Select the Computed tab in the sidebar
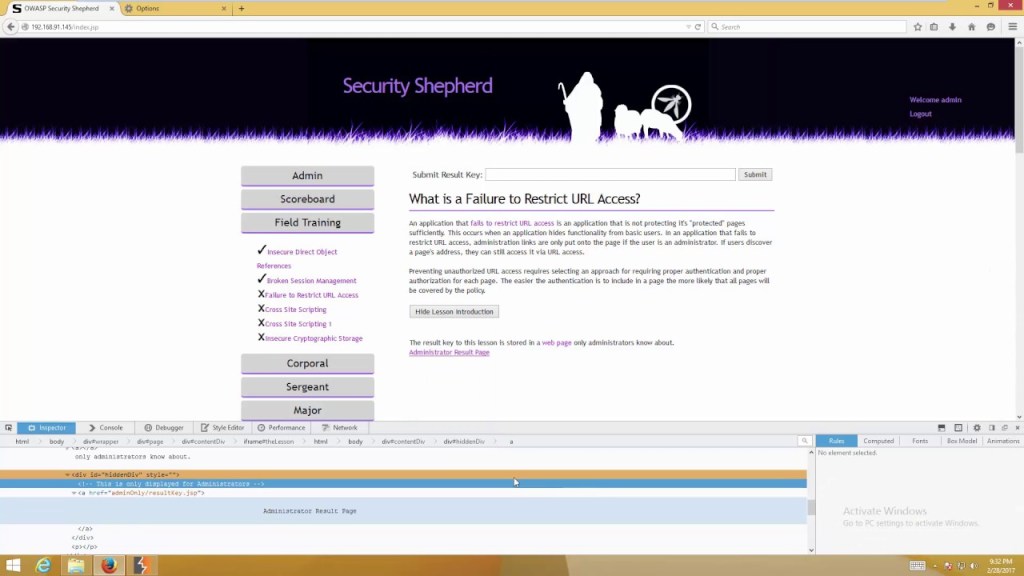The height and width of the screenshot is (576, 1024). (878, 441)
